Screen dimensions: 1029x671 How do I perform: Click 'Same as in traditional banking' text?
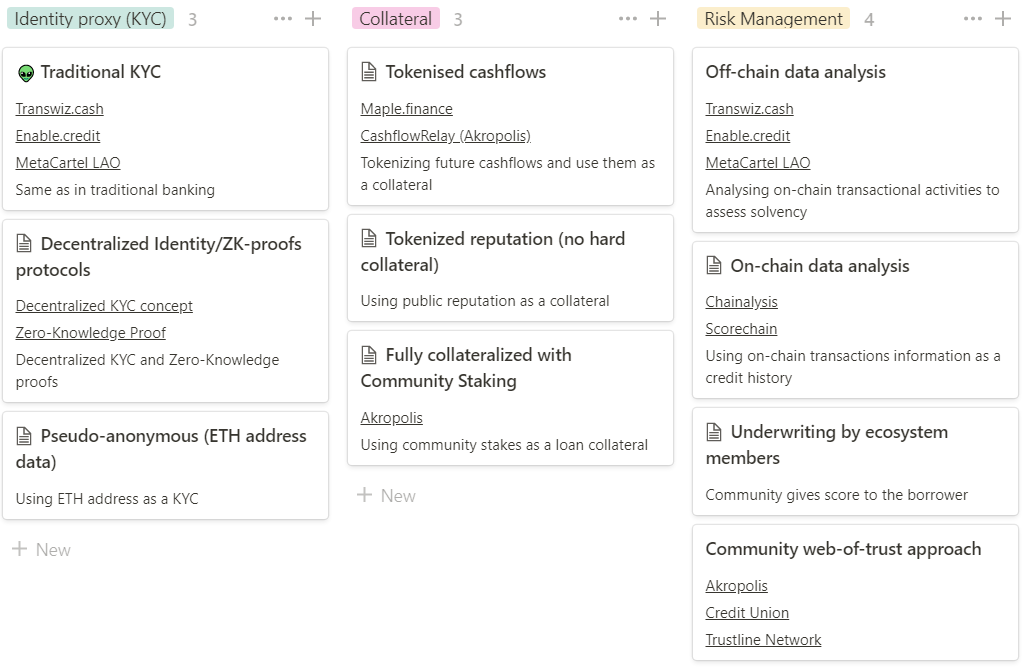point(116,190)
